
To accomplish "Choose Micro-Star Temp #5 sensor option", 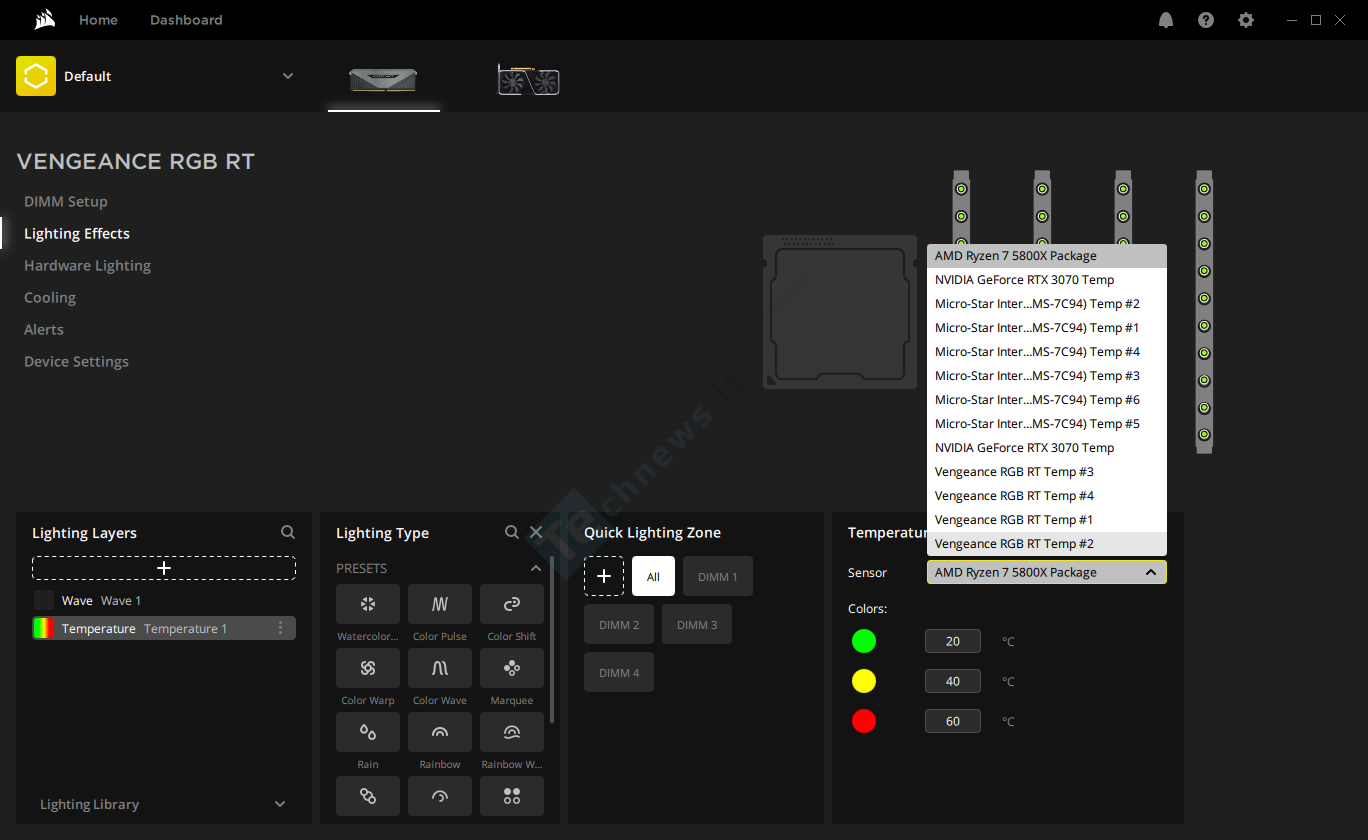I will [1047, 424].
